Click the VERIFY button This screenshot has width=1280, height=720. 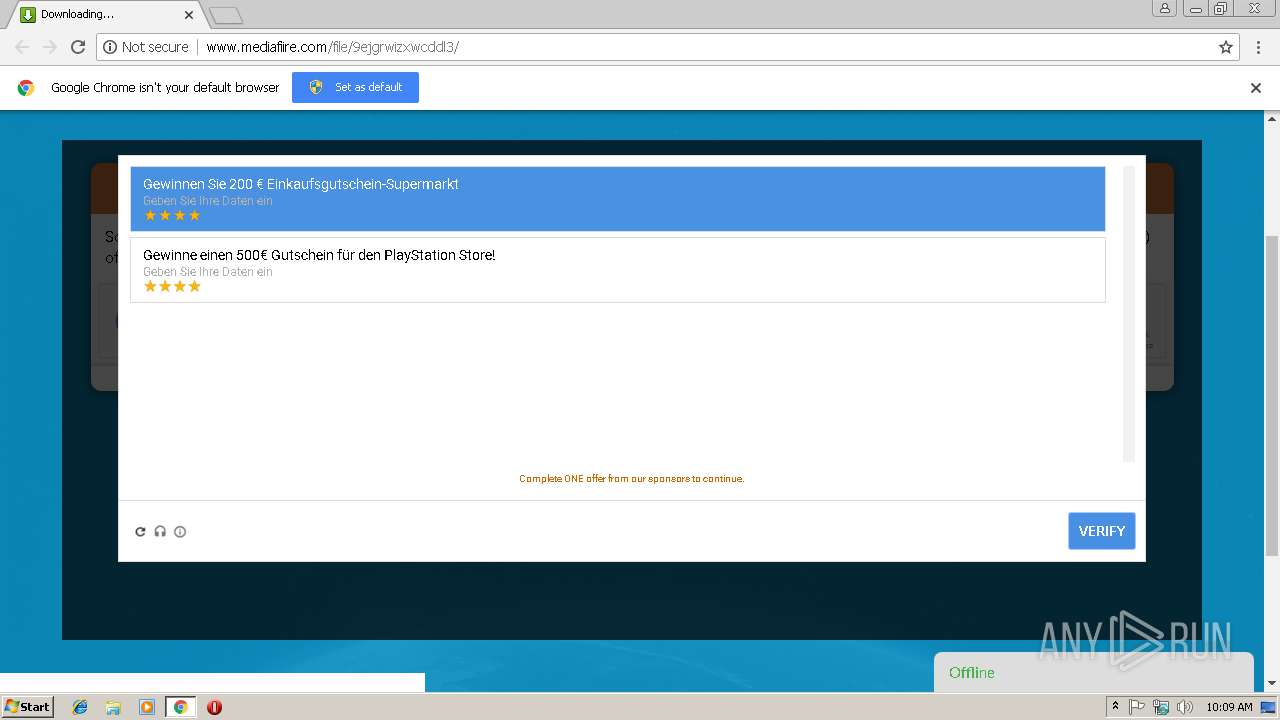(x=1102, y=531)
